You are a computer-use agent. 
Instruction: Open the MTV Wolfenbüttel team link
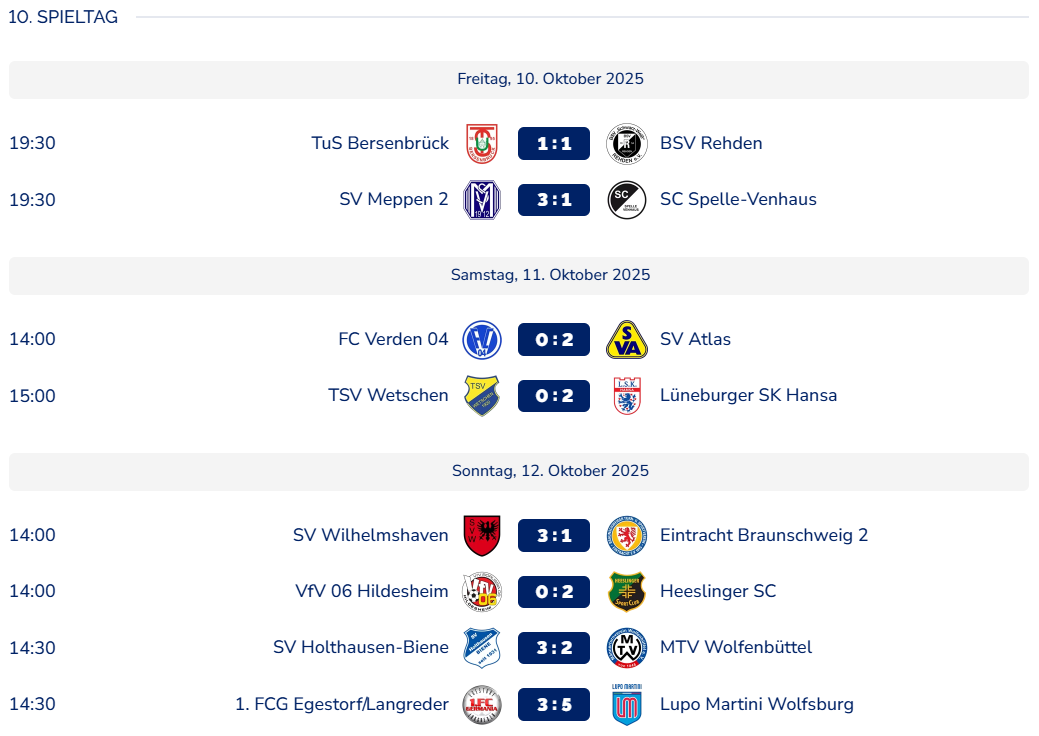(x=736, y=647)
